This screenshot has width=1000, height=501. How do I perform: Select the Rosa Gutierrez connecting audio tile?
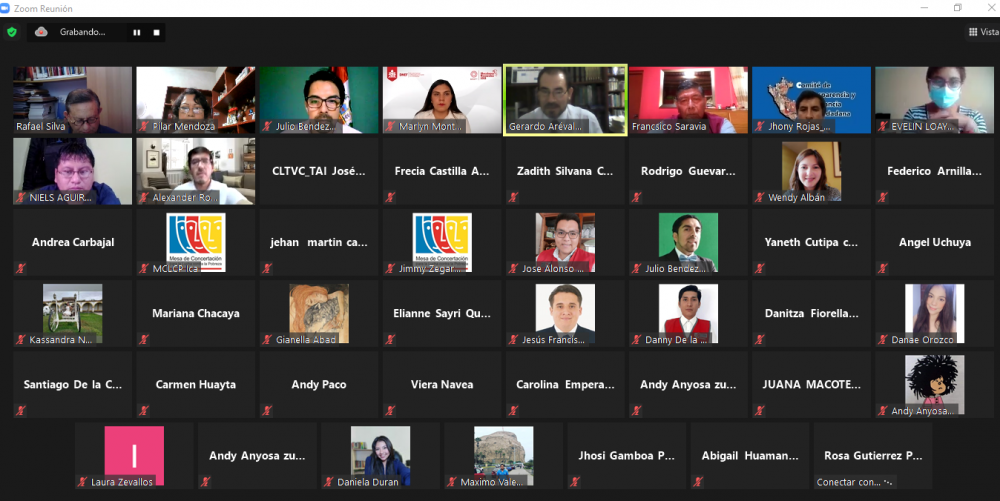(x=872, y=456)
